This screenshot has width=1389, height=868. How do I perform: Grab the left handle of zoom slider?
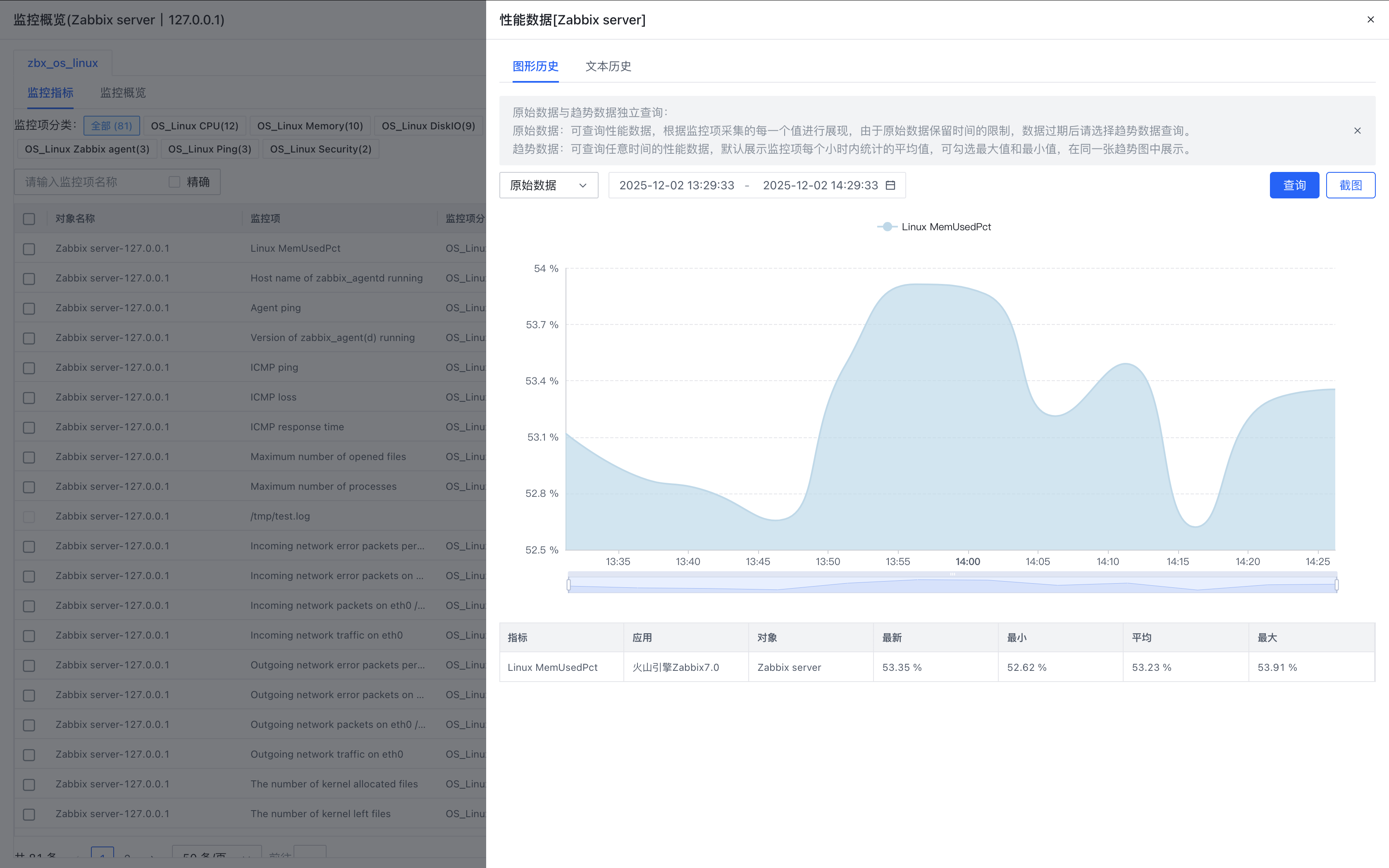click(x=569, y=585)
